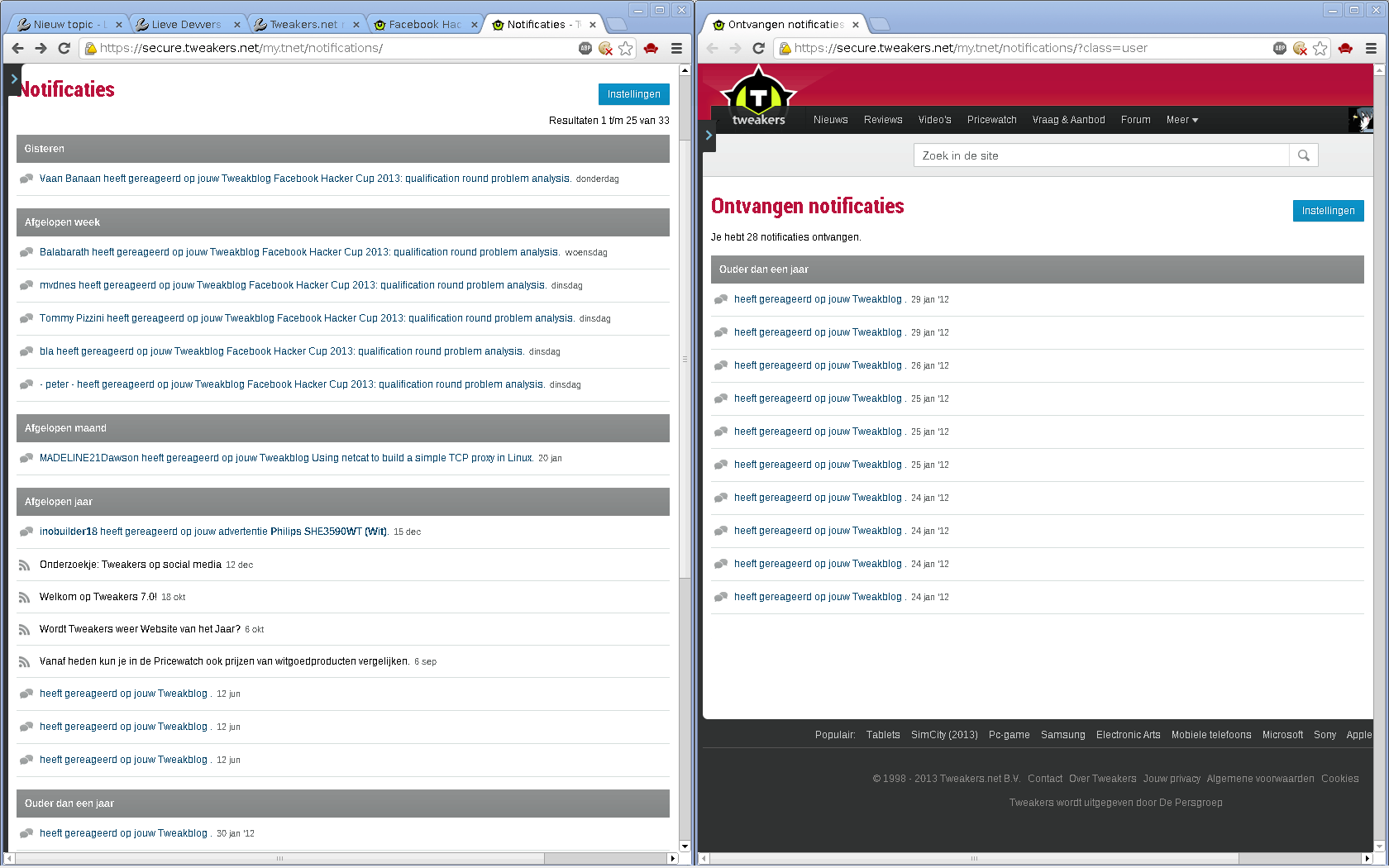Click Instellingen button in right window
Screen dimensions: 1389x868
coord(1329,211)
